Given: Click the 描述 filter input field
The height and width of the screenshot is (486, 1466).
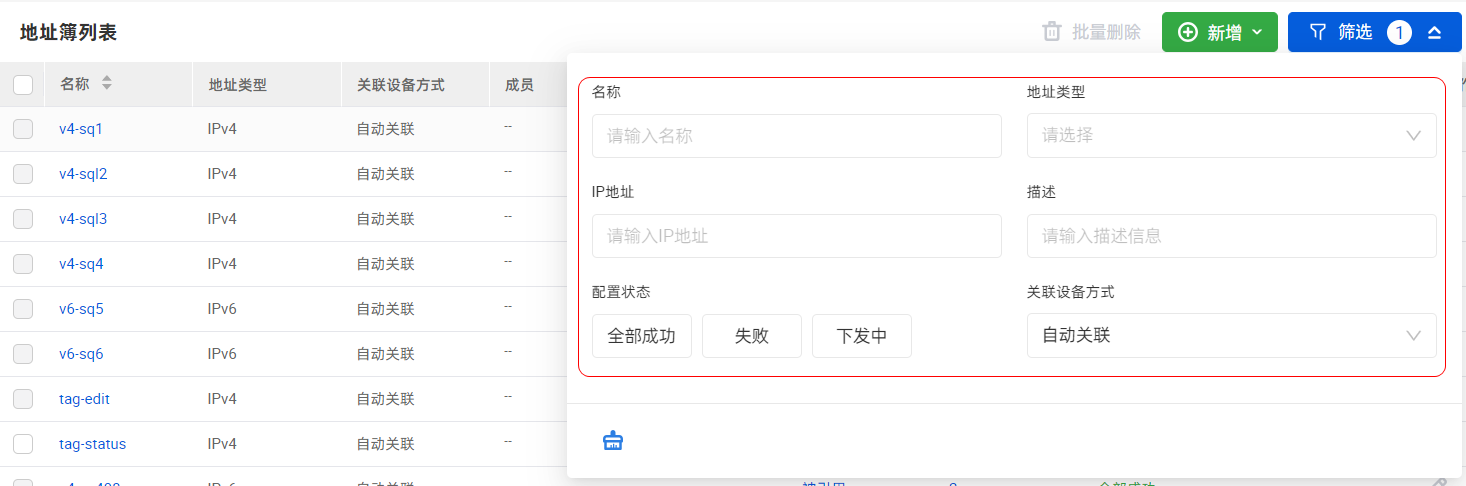Looking at the screenshot, I should tap(1232, 236).
